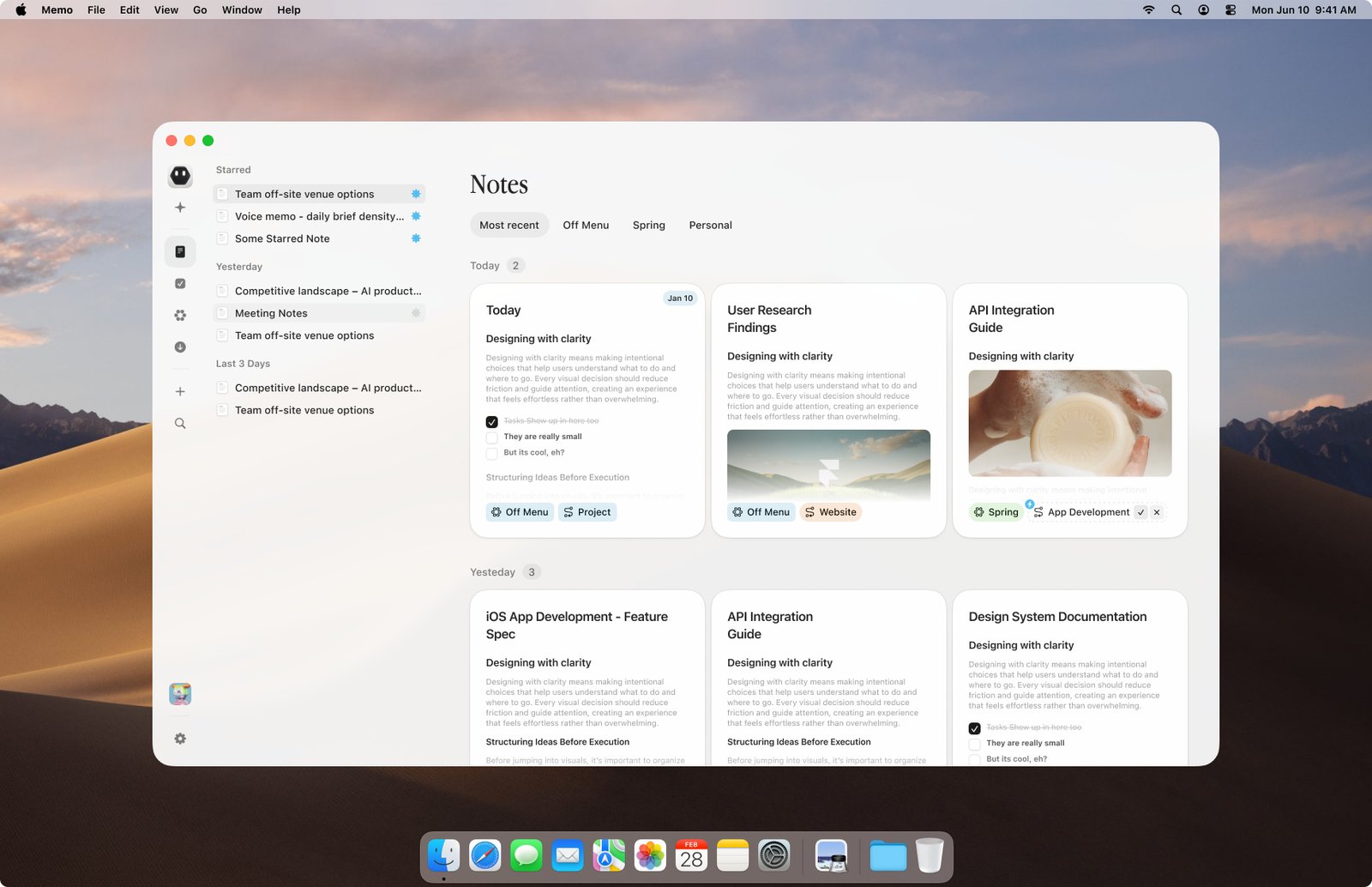The height and width of the screenshot is (887, 1372).
Task: Click the blue lightning suggestion badge
Action: [1029, 504]
